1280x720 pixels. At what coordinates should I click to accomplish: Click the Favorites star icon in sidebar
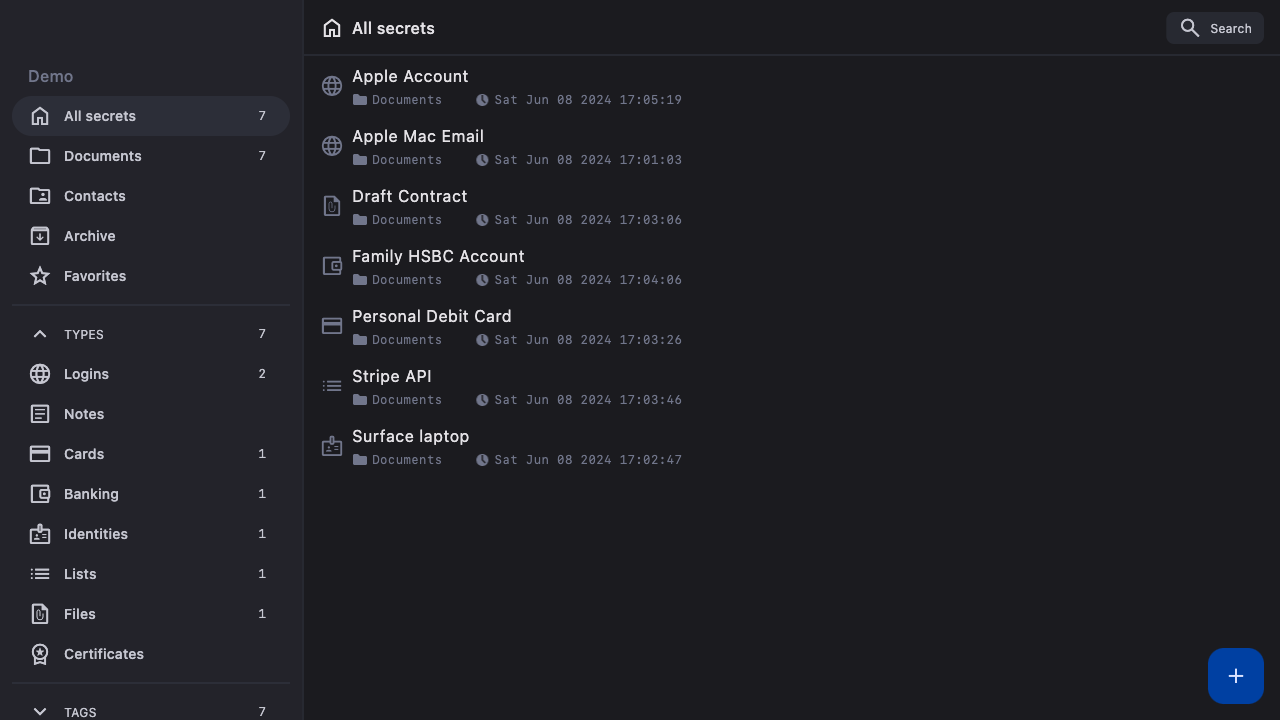coord(40,276)
